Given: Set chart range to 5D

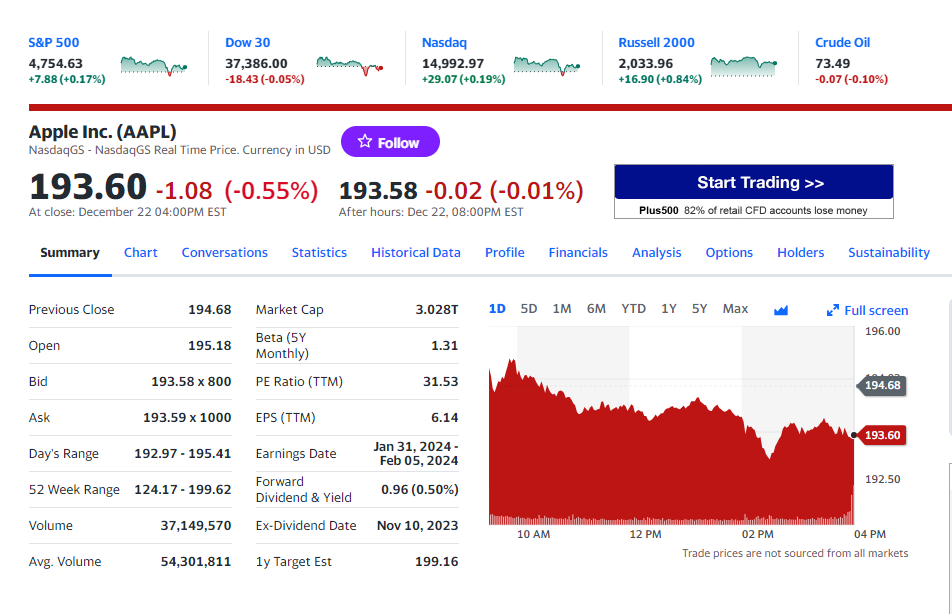Looking at the screenshot, I should pyautogui.click(x=529, y=309).
